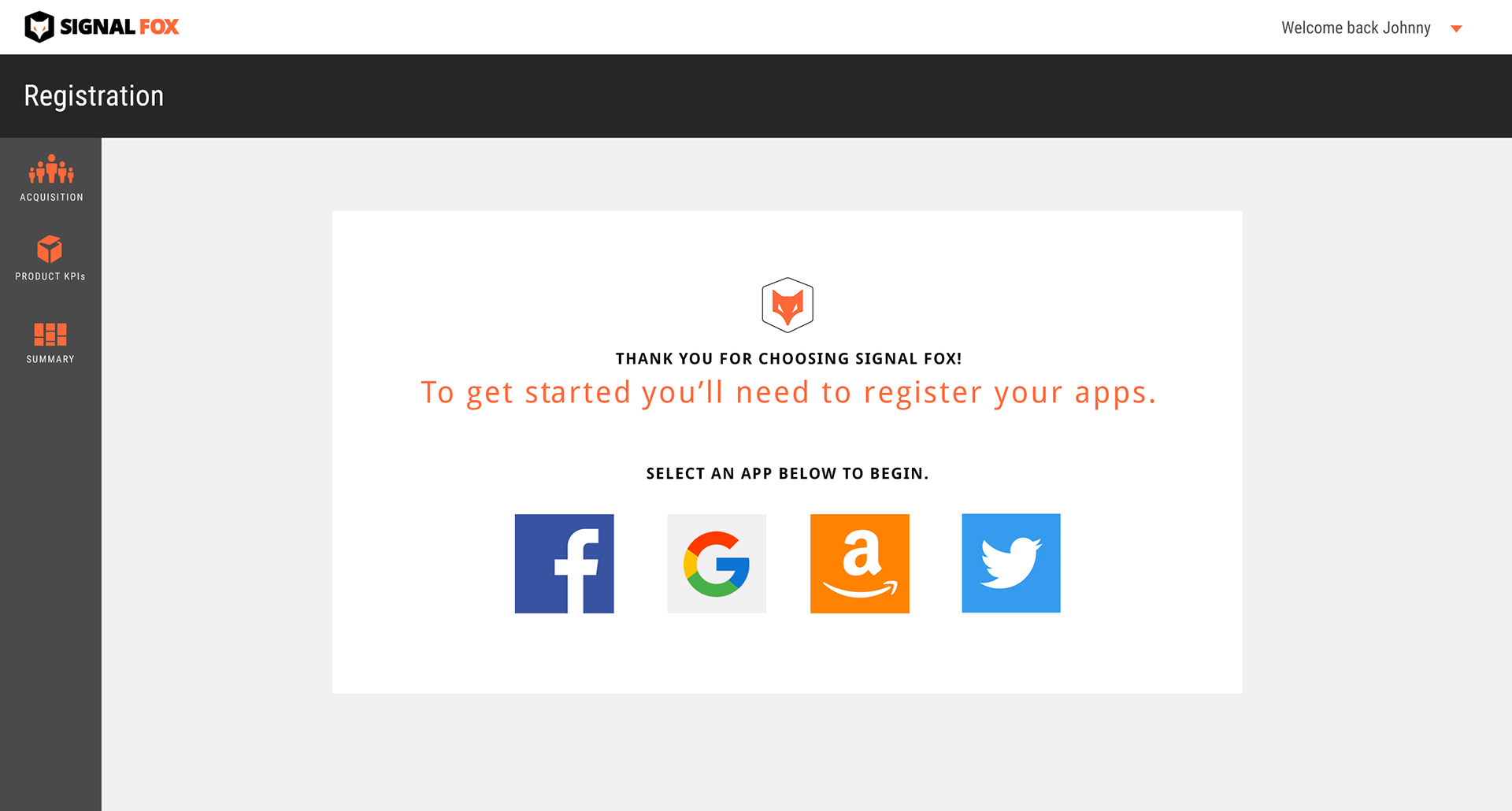Click the Signal Fox shield logo
The image size is (1512, 811).
[39, 27]
